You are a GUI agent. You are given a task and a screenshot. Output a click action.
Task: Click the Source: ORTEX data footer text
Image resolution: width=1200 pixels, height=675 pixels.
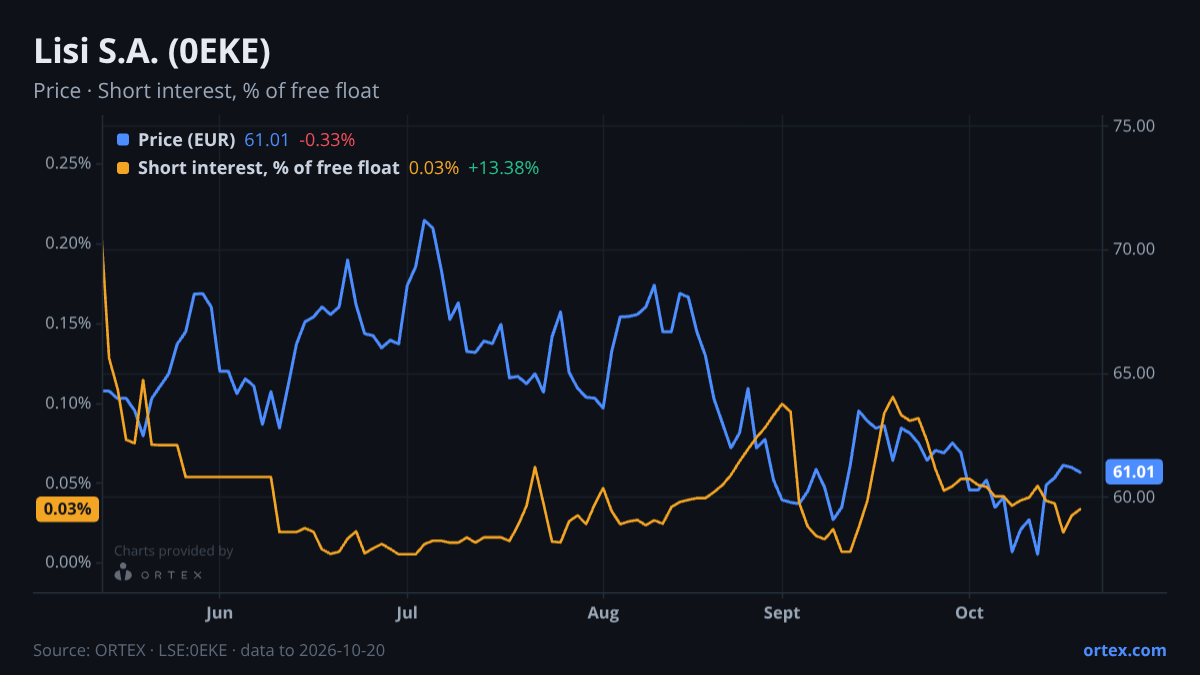pyautogui.click(x=209, y=650)
